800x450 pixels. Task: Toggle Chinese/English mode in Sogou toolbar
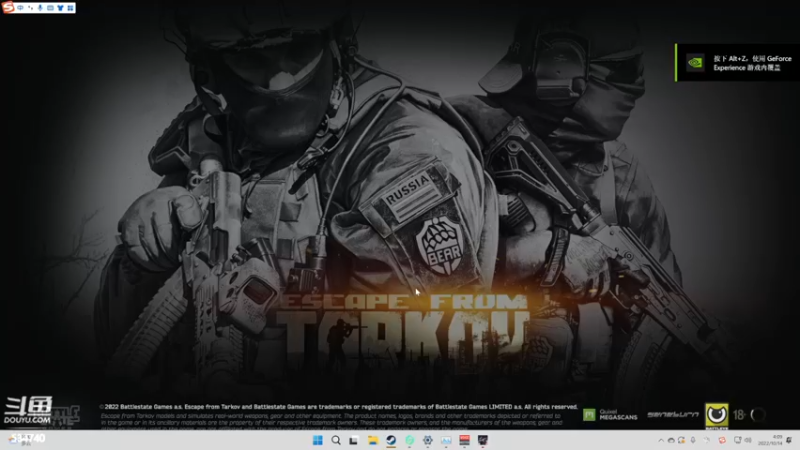(20, 8)
